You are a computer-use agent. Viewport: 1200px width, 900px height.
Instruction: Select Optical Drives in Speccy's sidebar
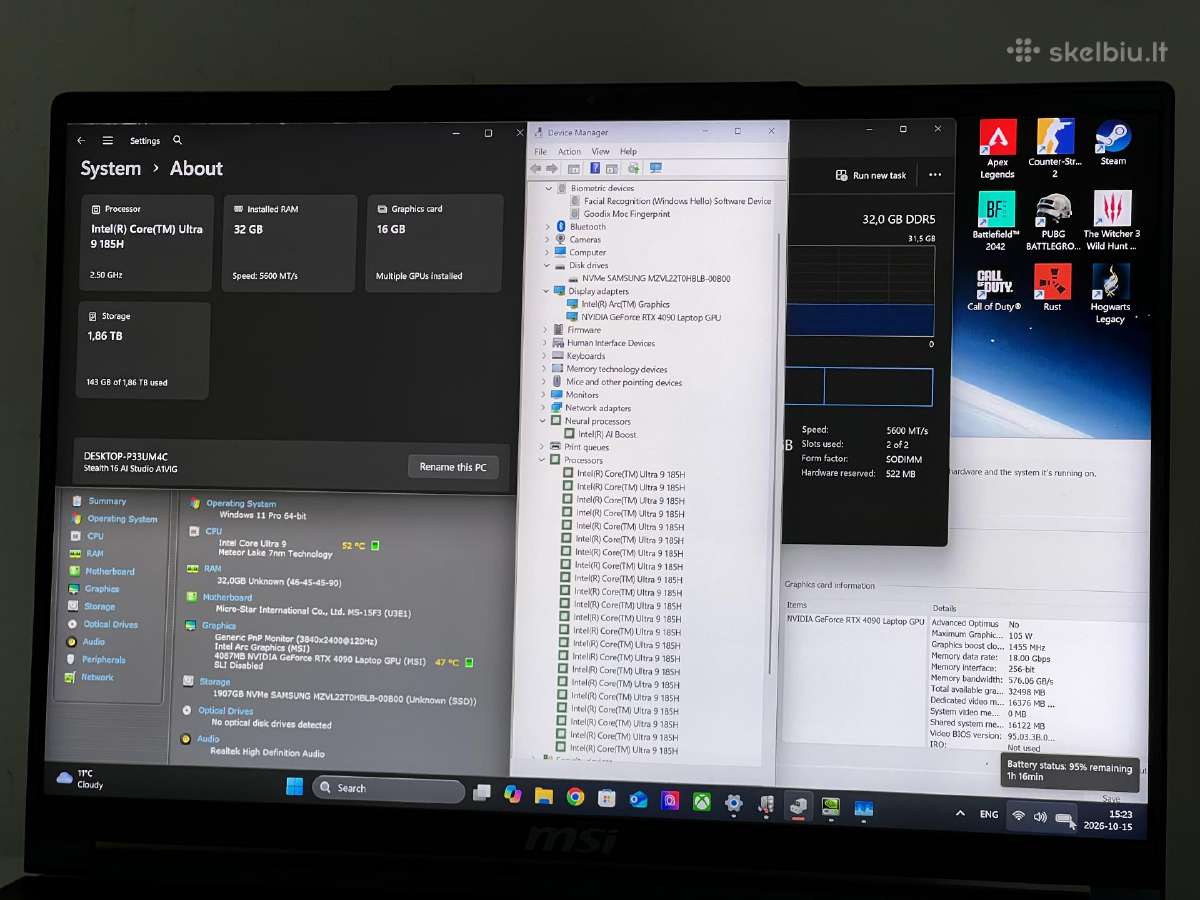click(103, 624)
